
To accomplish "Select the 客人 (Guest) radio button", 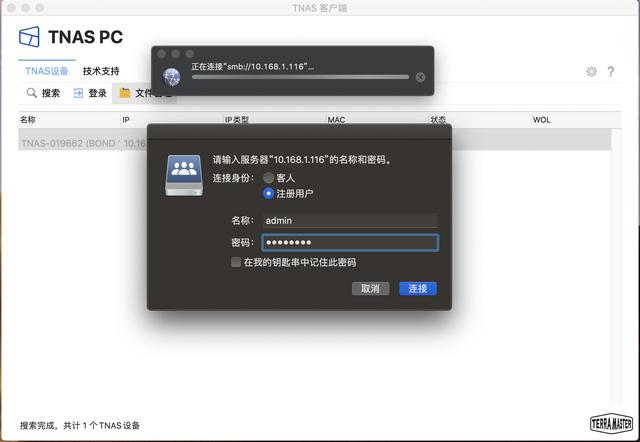I will coord(268,177).
